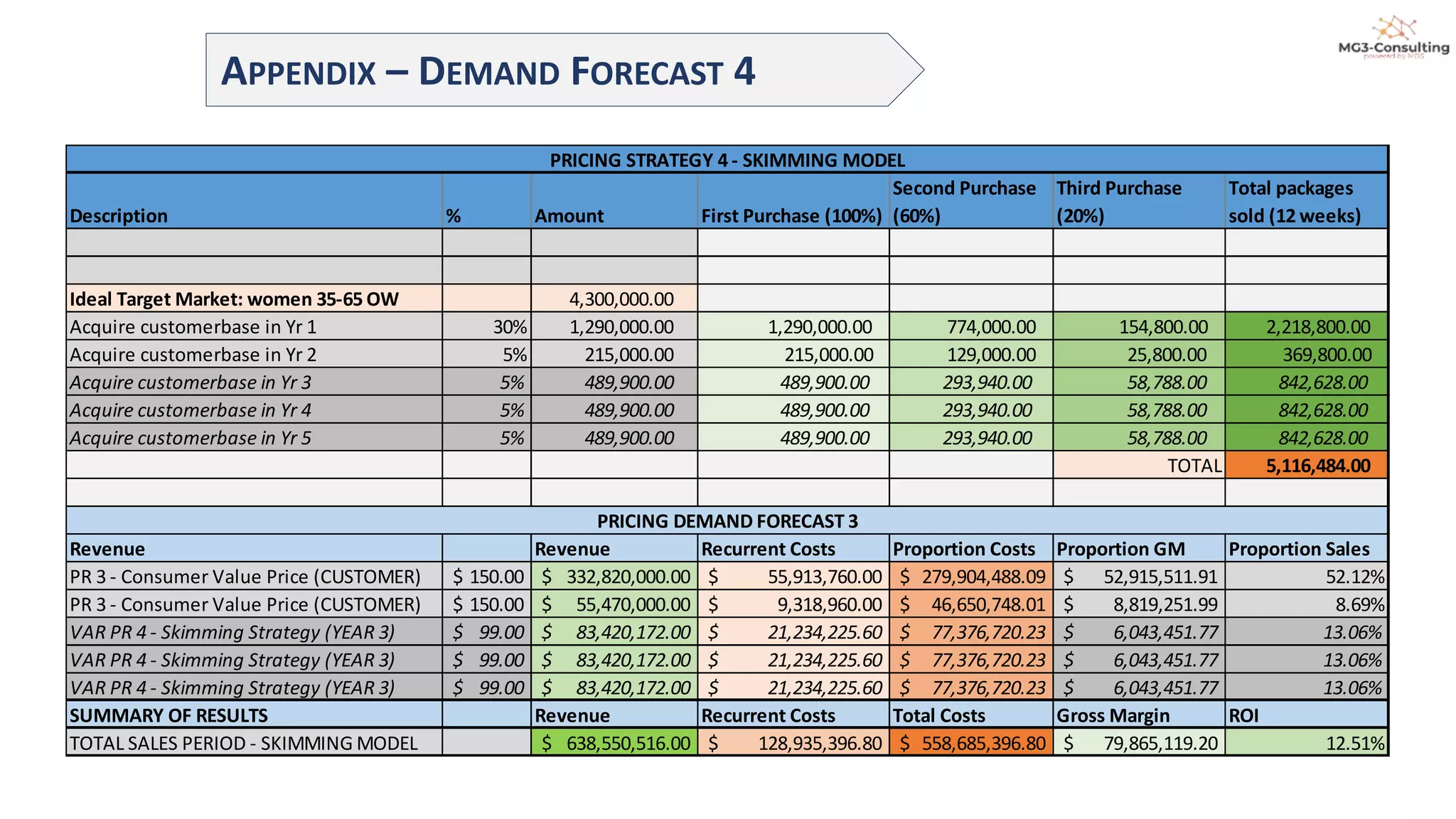The width and height of the screenshot is (1456, 819).
Task: Click the $79,865,119.20 gross margin cell
Action: point(1139,744)
